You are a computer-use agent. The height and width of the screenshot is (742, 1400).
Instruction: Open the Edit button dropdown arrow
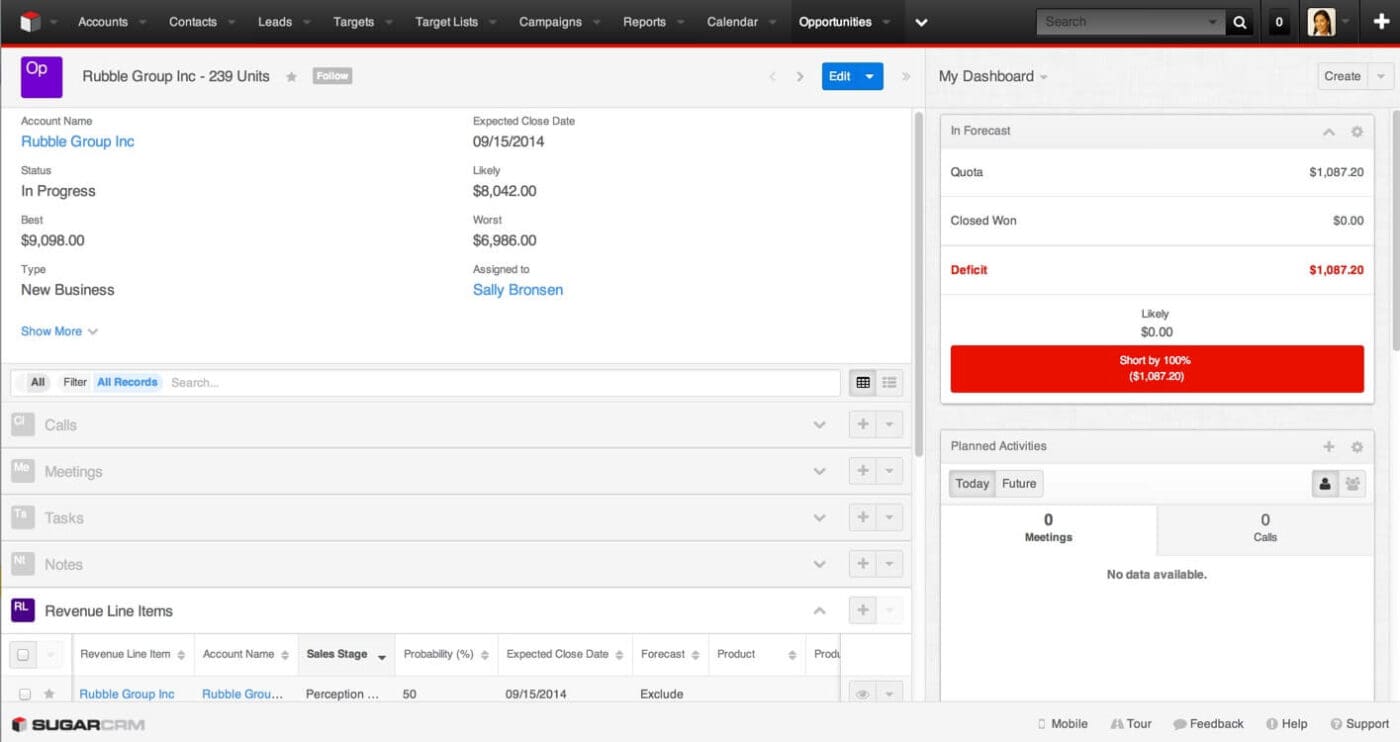pyautogui.click(x=869, y=76)
